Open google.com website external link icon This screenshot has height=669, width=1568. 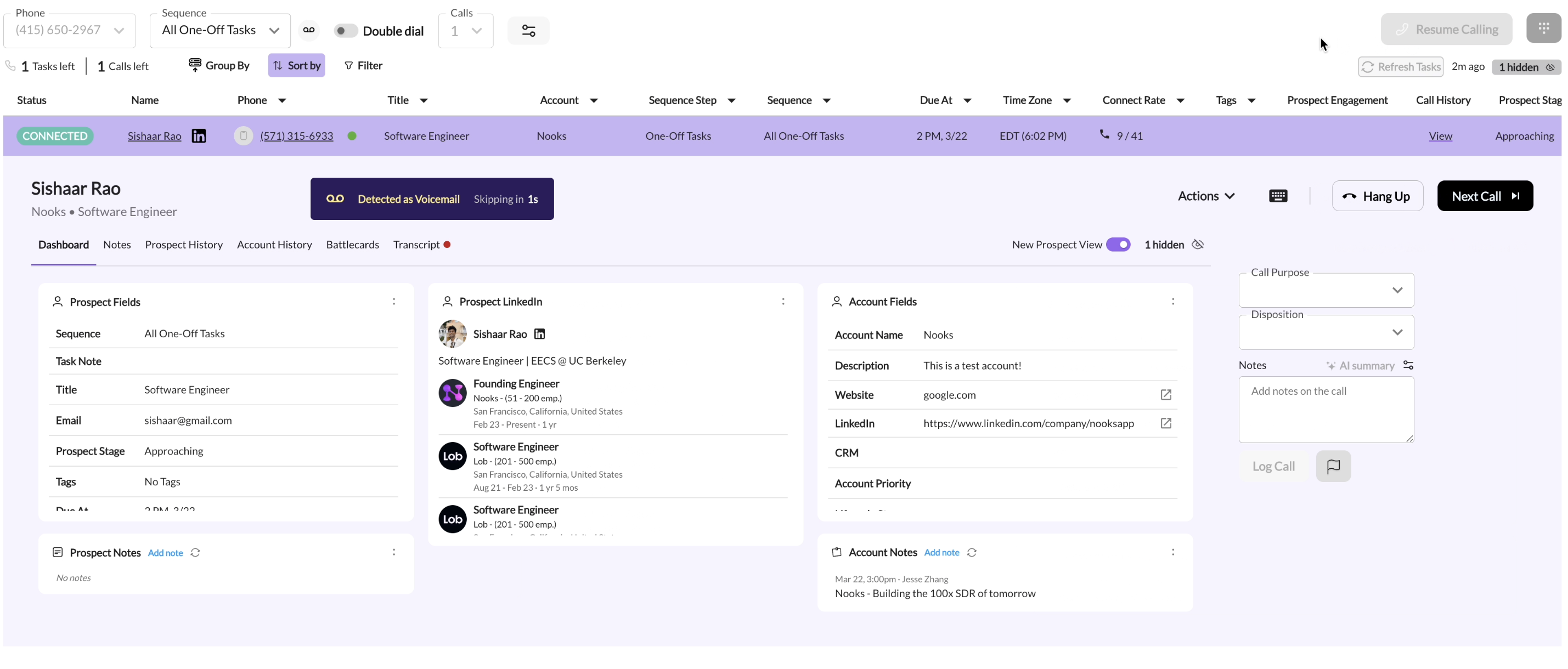click(1166, 395)
